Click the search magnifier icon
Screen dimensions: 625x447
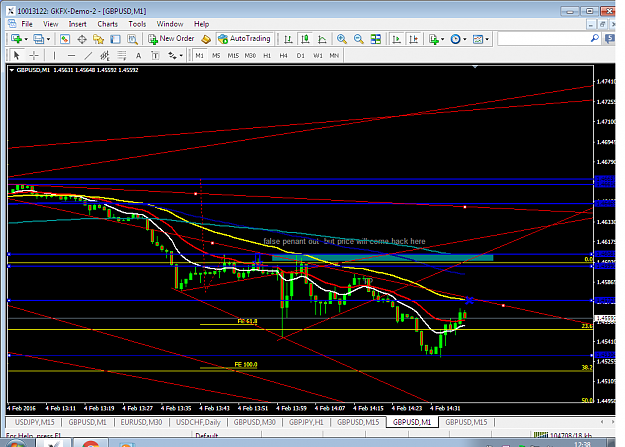pyautogui.click(x=595, y=39)
